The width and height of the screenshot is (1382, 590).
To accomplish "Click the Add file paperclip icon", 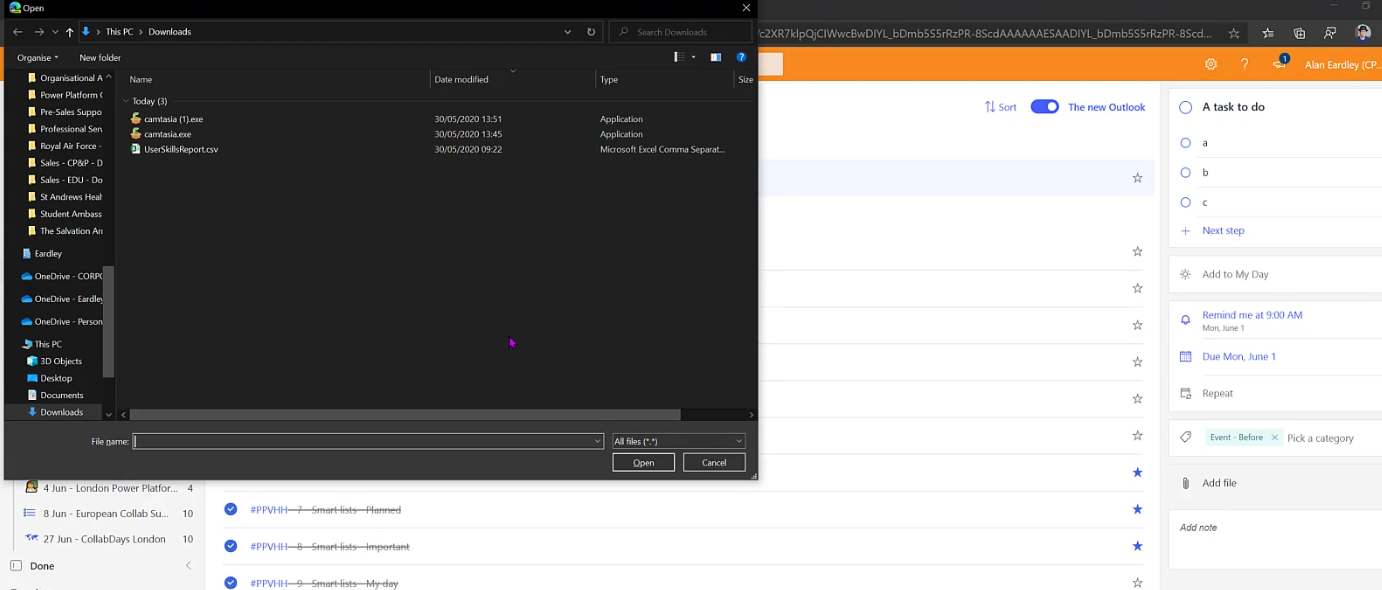I will coord(1186,483).
